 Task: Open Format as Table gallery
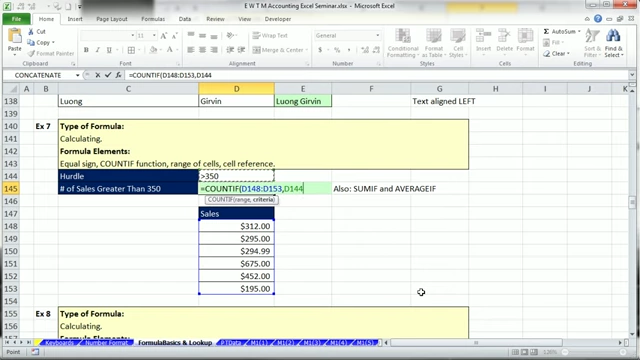[x=433, y=43]
